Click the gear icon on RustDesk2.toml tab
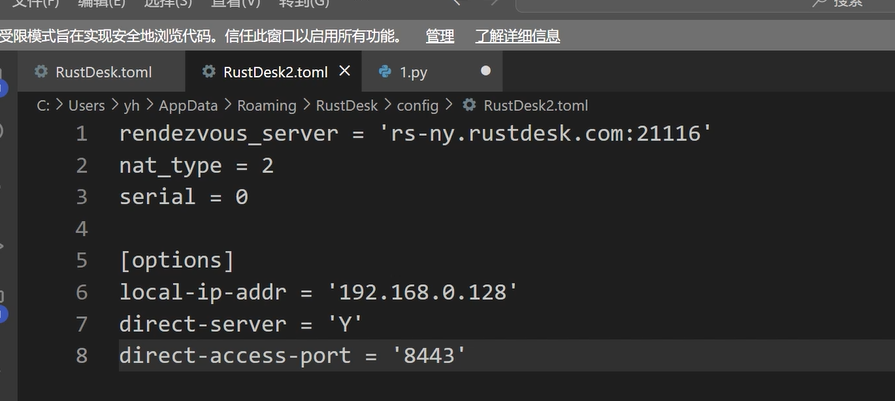This screenshot has width=895, height=401. (208, 72)
